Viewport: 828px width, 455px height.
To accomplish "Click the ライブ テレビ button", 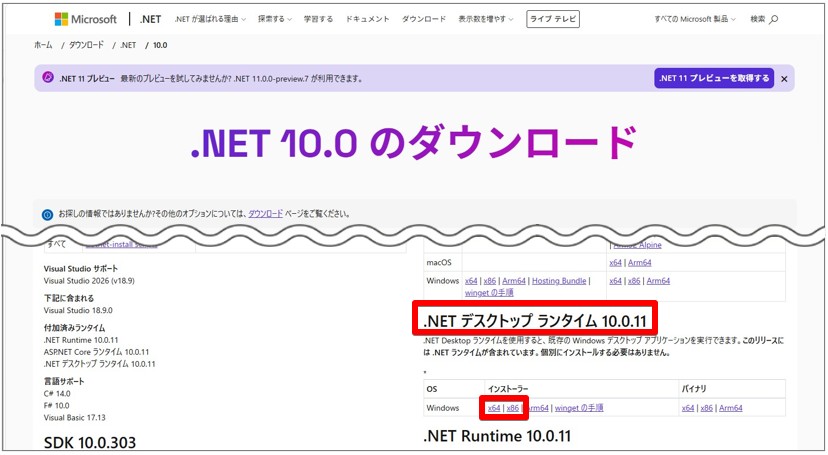I will click(553, 19).
